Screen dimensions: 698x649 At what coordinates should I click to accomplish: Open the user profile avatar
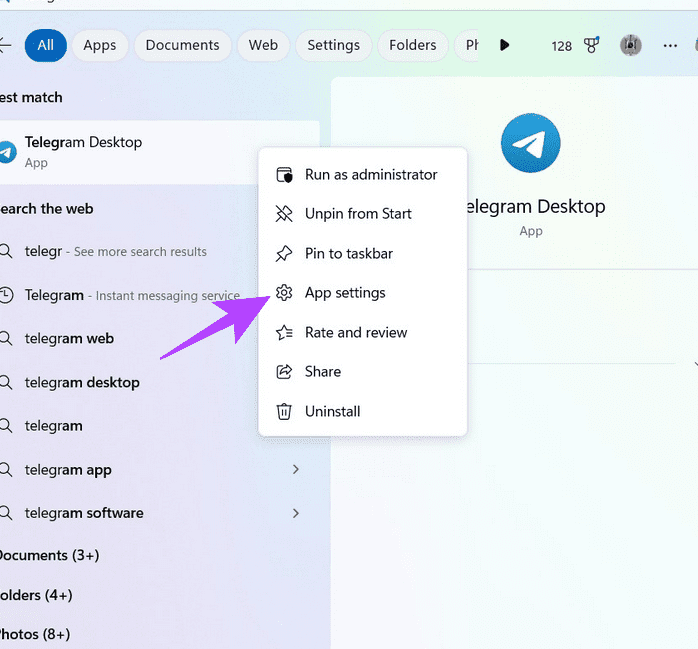(630, 45)
